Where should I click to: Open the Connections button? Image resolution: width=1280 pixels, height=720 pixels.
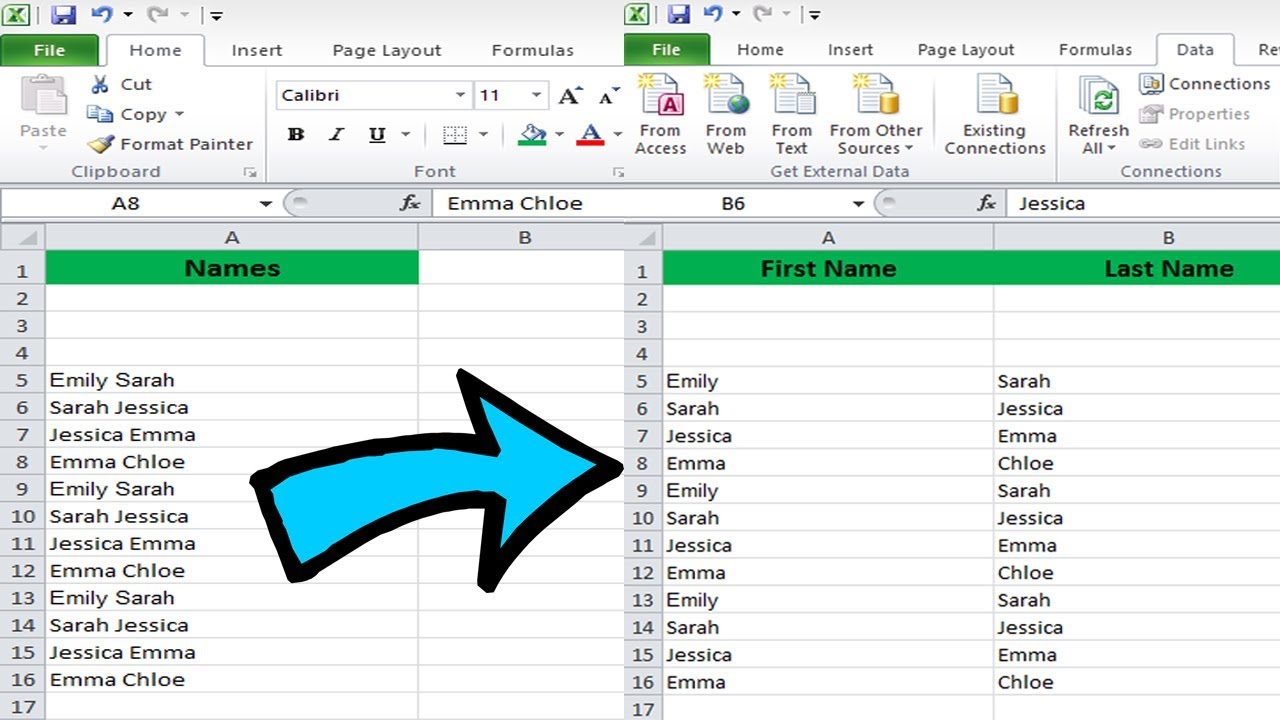pos(1205,84)
